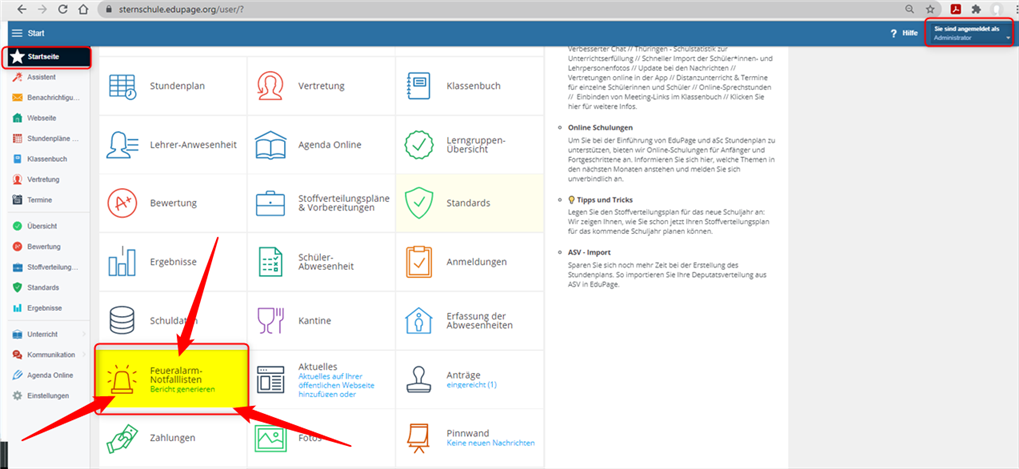Screen dimensions: 1019x469
Task: Expand the Administrator account dropdown
Action: [x=970, y=33]
